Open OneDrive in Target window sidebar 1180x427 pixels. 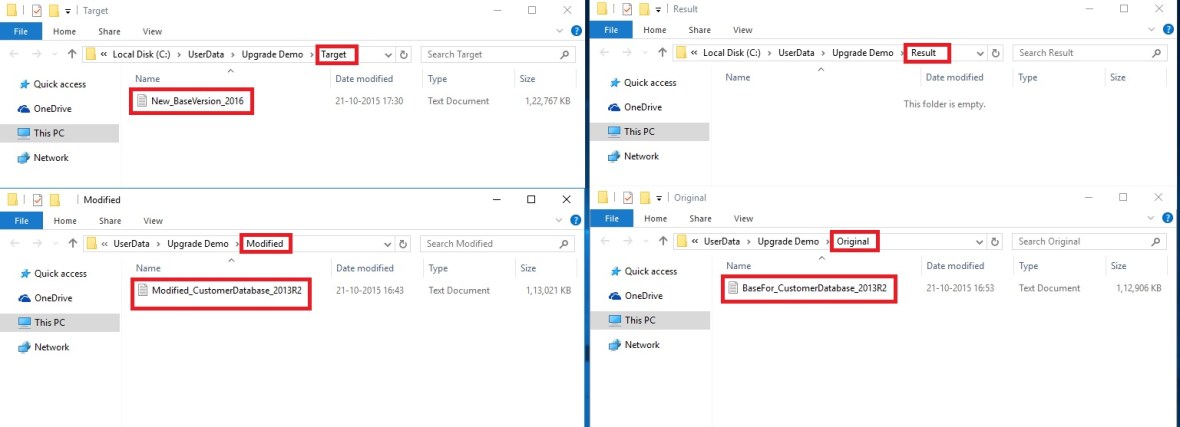[52, 108]
